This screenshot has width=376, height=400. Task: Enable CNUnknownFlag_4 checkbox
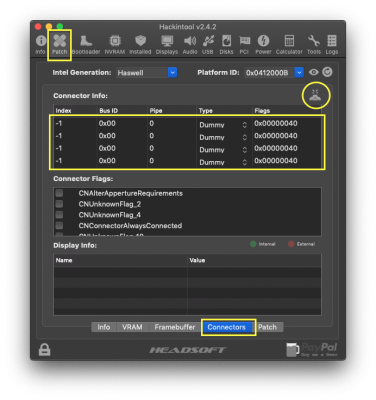pyautogui.click(x=59, y=214)
